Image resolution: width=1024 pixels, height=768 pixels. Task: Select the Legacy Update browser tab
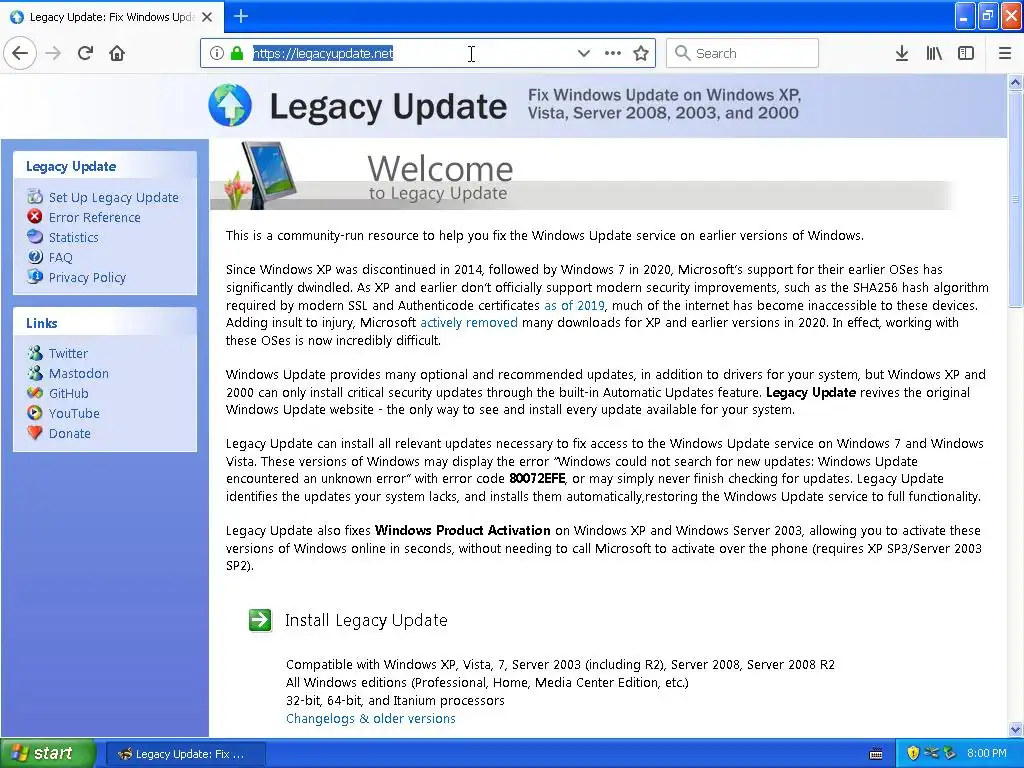[x=111, y=17]
